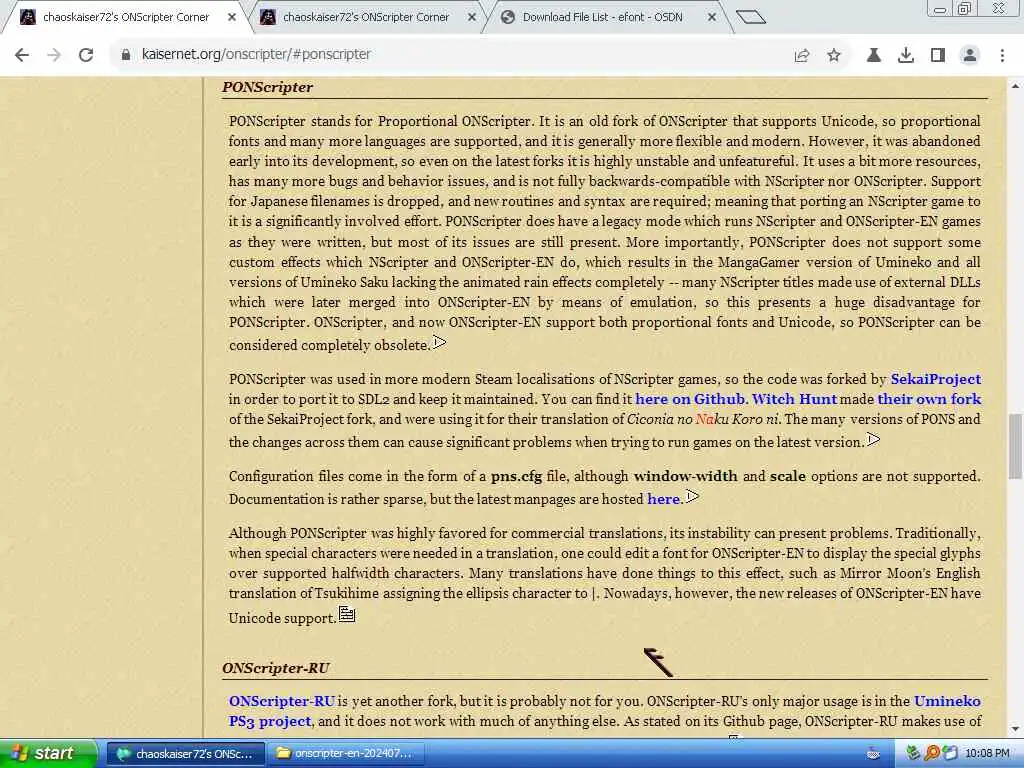Viewport: 1024px width, 768px height.
Task: Open a new browser tab
Action: click(x=750, y=17)
